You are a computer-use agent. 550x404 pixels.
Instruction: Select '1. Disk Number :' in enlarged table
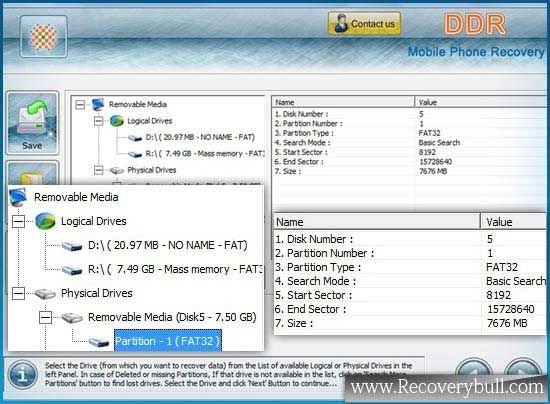314,239
